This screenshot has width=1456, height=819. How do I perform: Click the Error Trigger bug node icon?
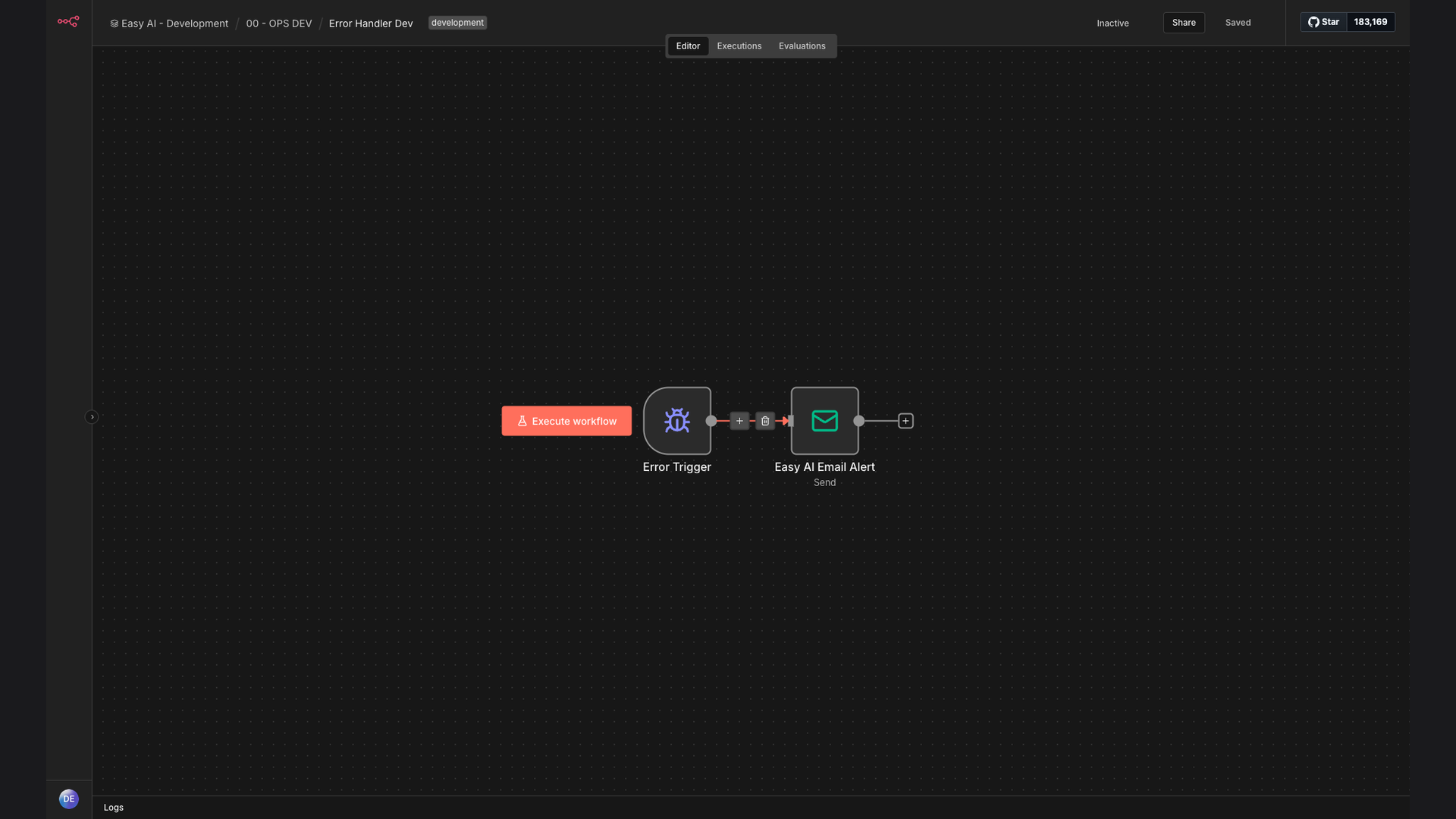[677, 421]
